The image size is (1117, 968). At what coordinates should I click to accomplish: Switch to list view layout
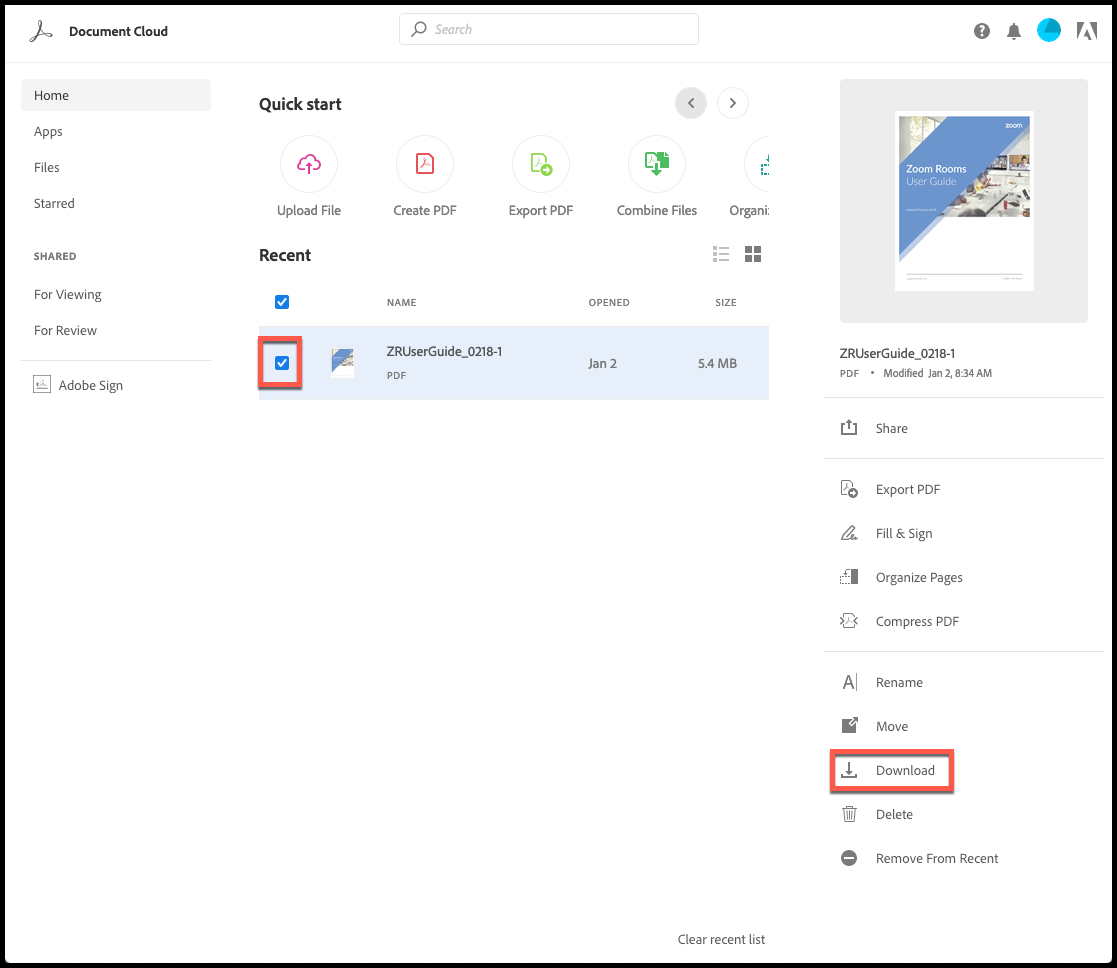721,254
